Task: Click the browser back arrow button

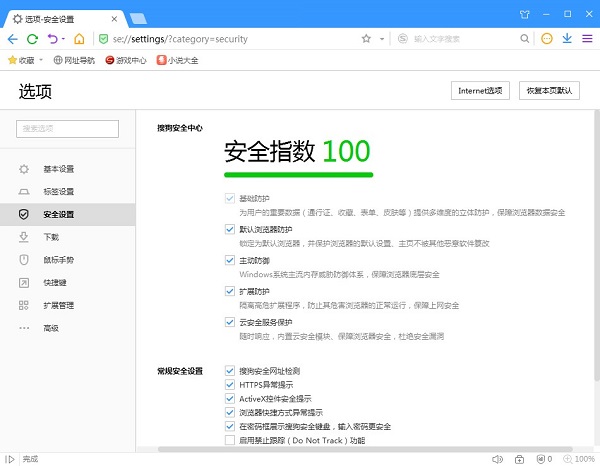Action: tap(12, 39)
